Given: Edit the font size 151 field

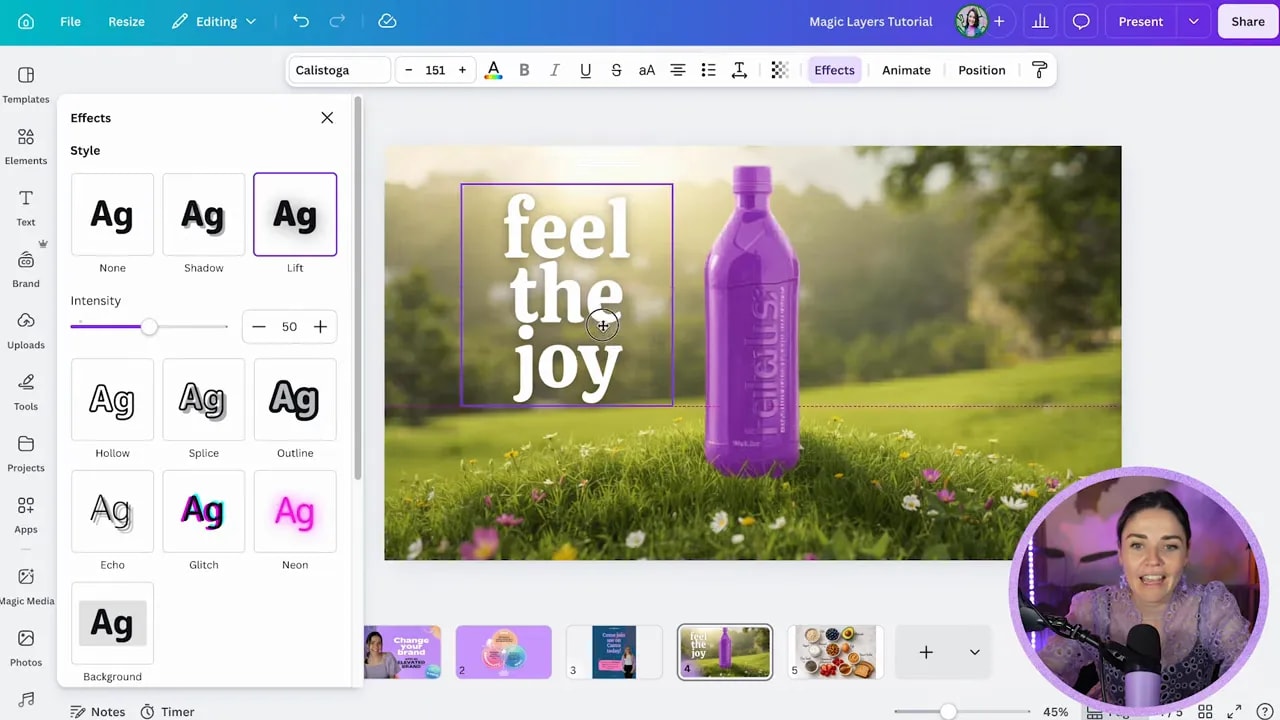Looking at the screenshot, I should 435,70.
